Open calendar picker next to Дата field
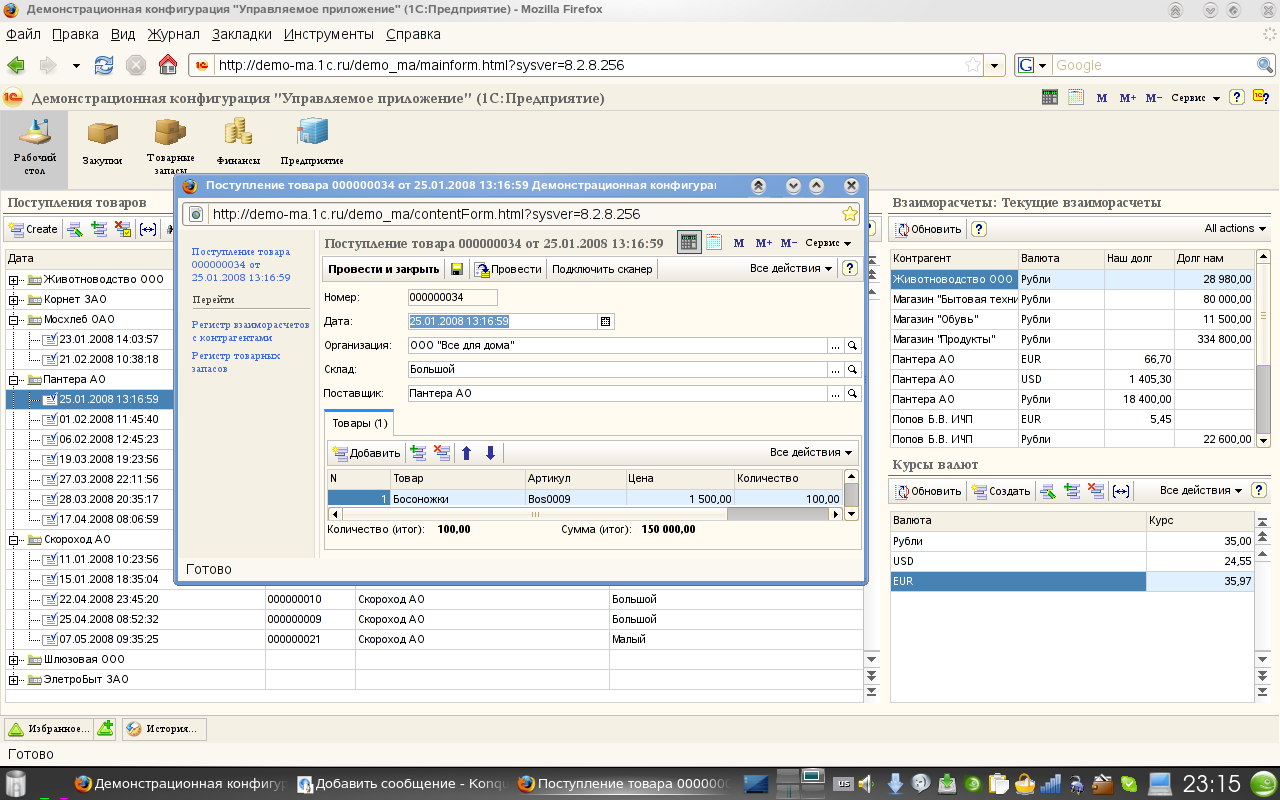1280x800 pixels. click(605, 321)
